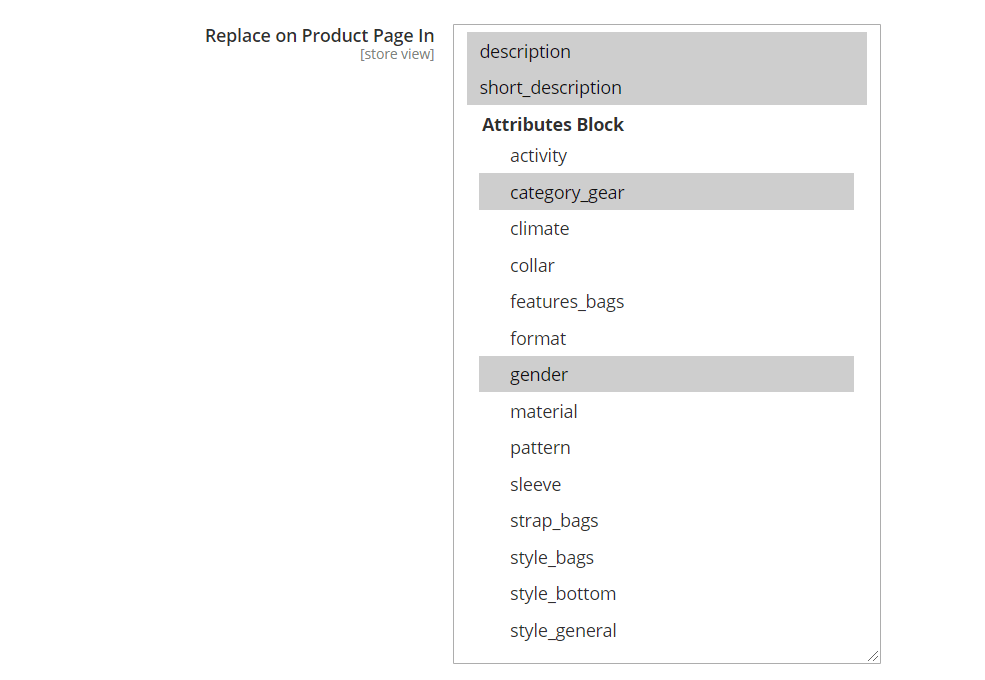This screenshot has width=985, height=680.
Task: Click the highlighted gender option
Action: pos(539,375)
